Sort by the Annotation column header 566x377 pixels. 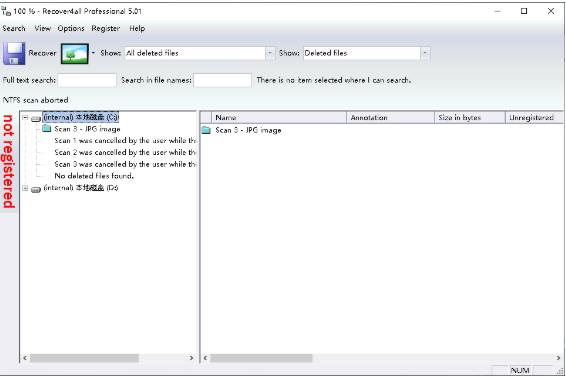click(x=390, y=117)
